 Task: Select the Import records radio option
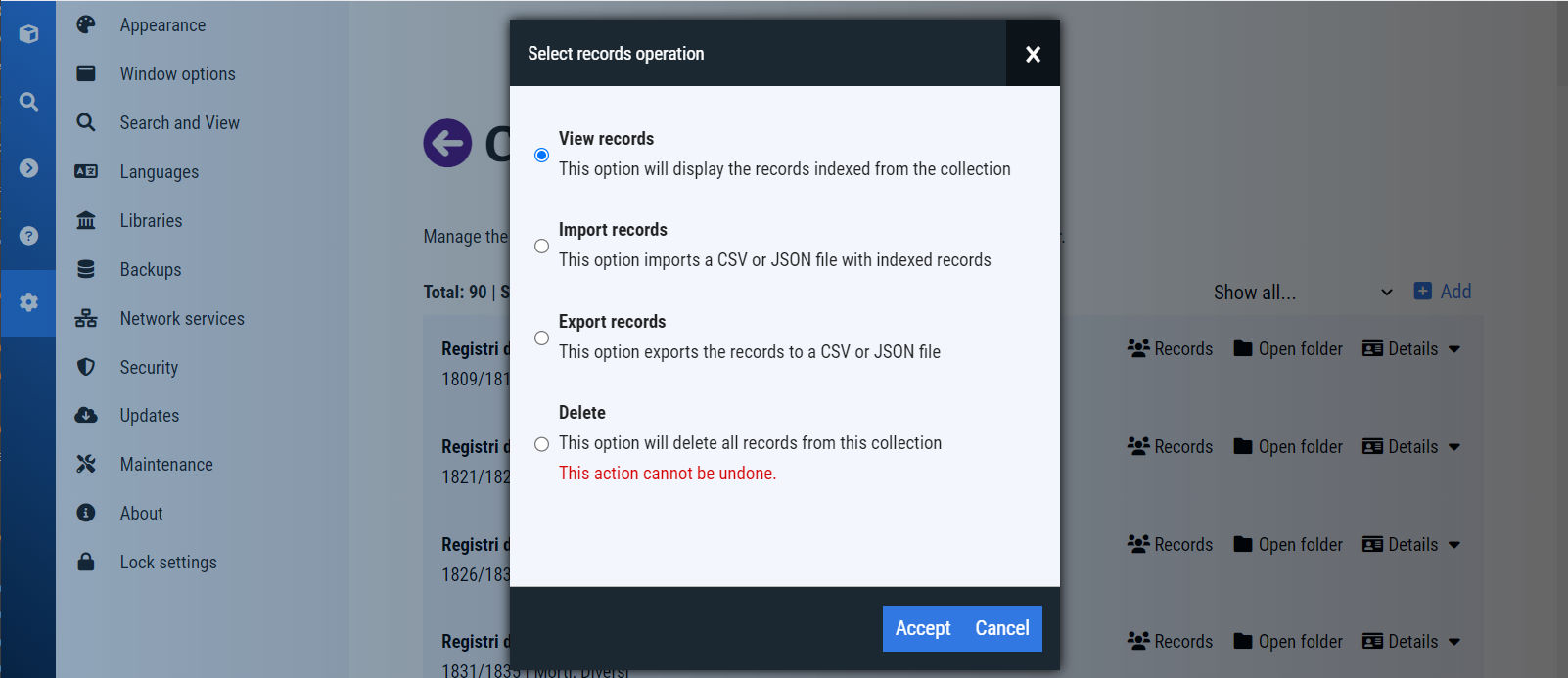541,246
